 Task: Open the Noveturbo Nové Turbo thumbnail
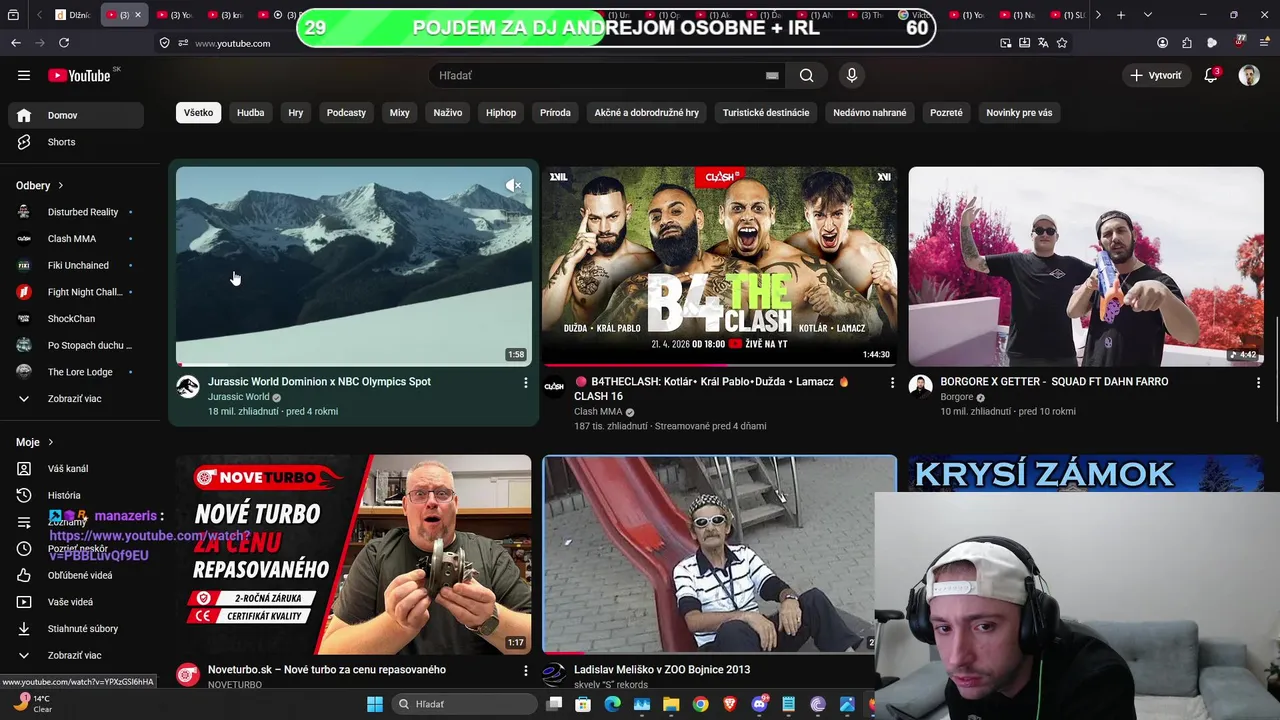click(x=354, y=554)
